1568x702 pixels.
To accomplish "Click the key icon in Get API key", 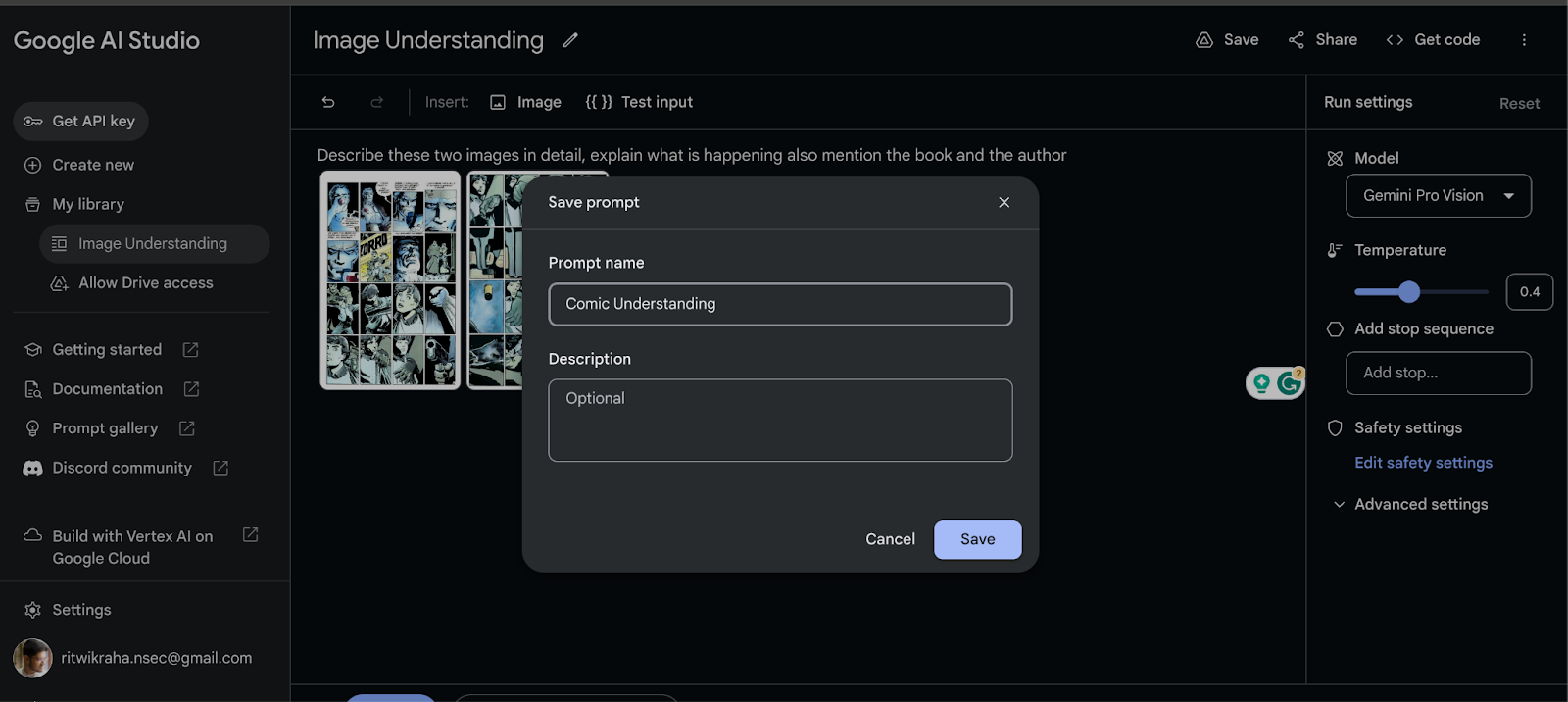I will click(x=33, y=122).
